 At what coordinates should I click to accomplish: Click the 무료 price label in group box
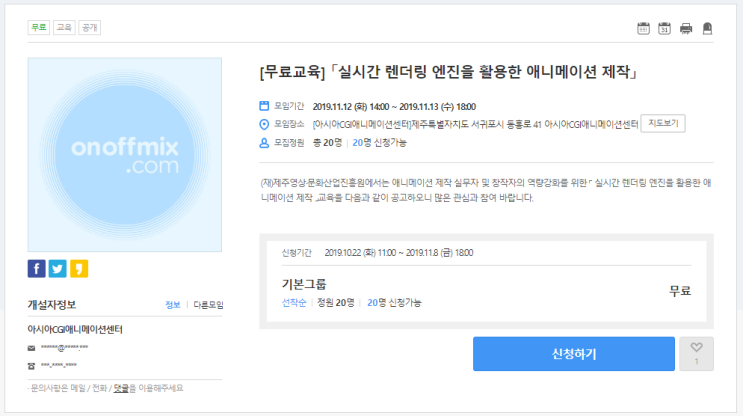680,291
